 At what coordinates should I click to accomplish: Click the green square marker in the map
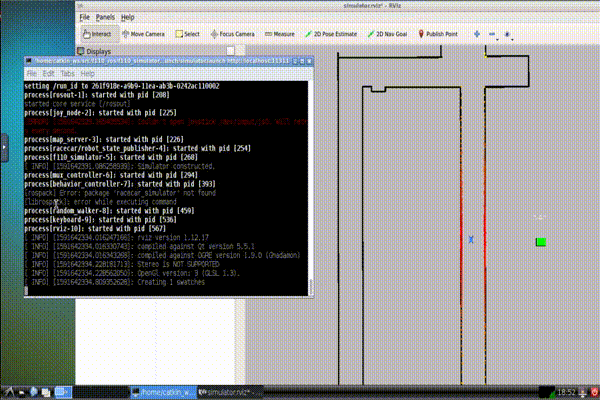[541, 242]
